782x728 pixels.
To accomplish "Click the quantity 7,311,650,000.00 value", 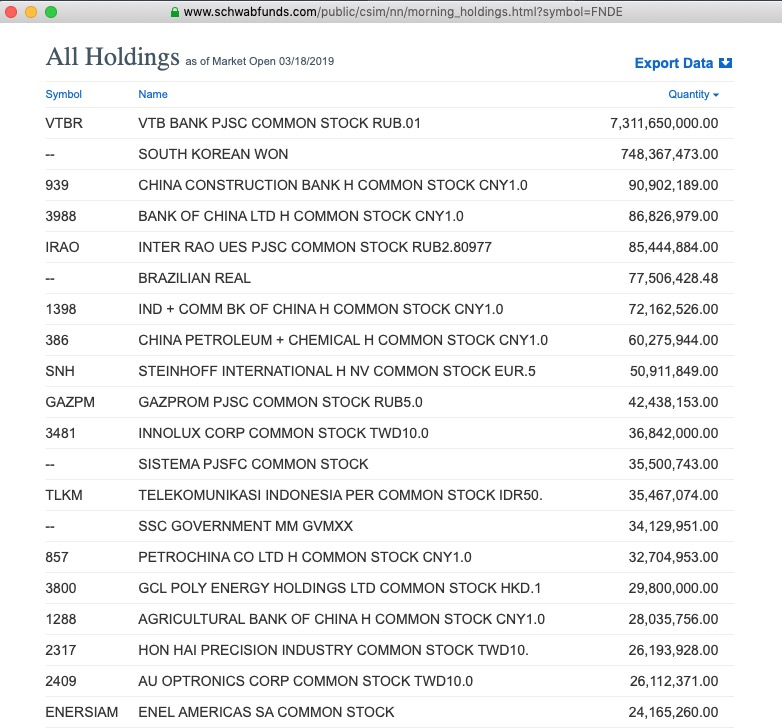I will tap(663, 123).
